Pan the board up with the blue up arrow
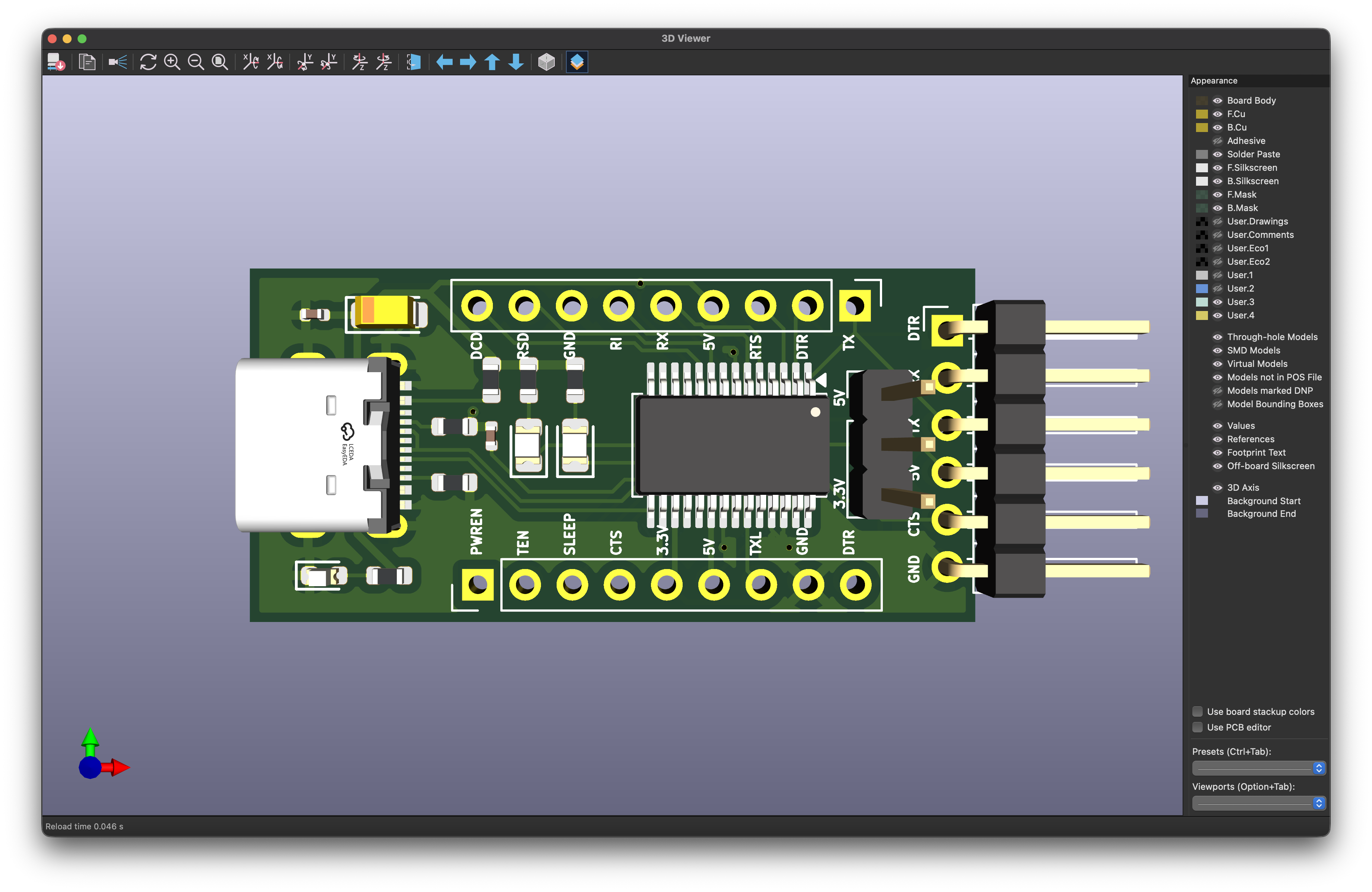The height and width of the screenshot is (892, 1372). click(x=492, y=62)
